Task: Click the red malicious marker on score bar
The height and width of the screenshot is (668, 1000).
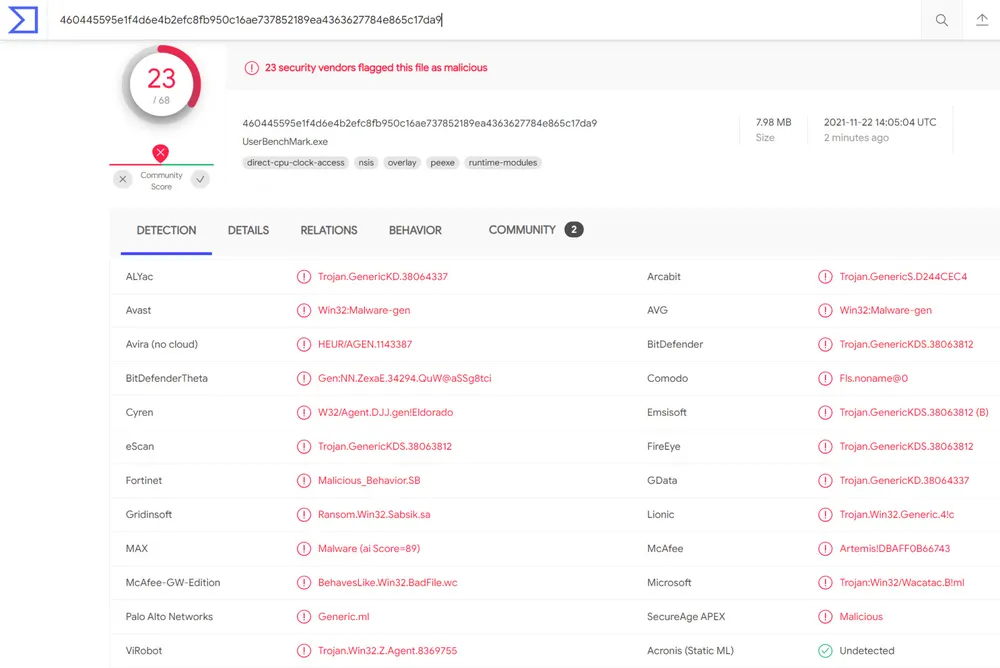Action: tap(160, 153)
